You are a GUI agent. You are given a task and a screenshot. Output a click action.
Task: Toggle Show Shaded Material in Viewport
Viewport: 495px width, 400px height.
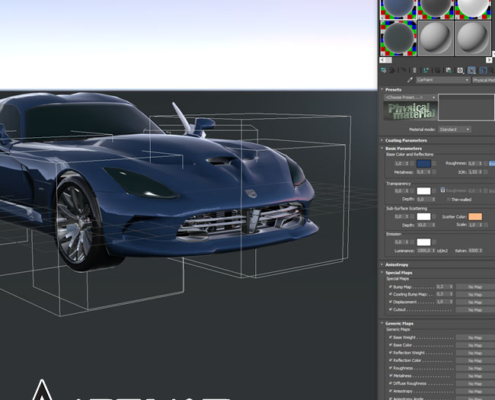tap(472, 70)
